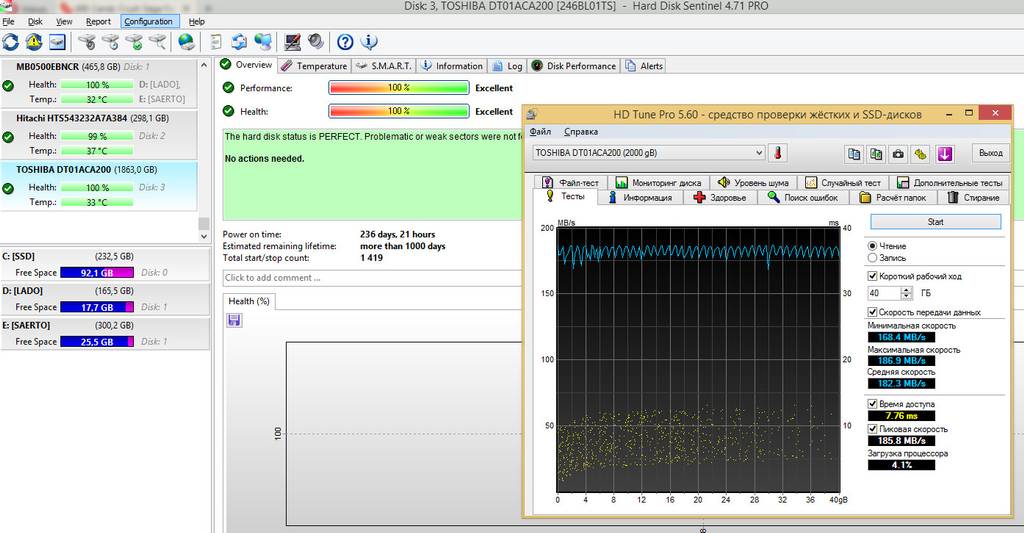
Task: Click the blue info bubble toolbar icon
Action: [x=369, y=42]
